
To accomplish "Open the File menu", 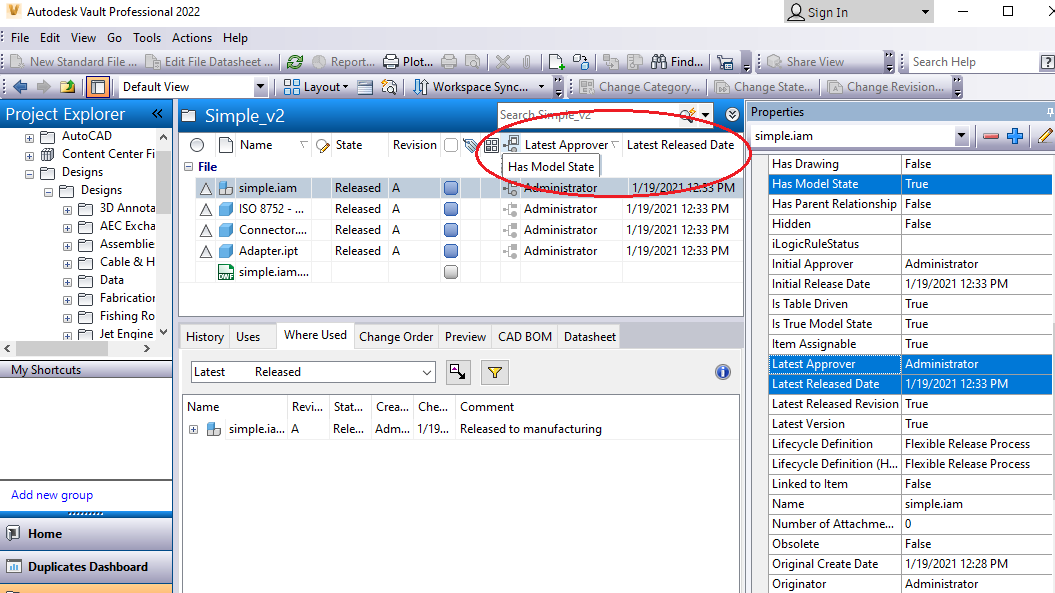I will [20, 38].
